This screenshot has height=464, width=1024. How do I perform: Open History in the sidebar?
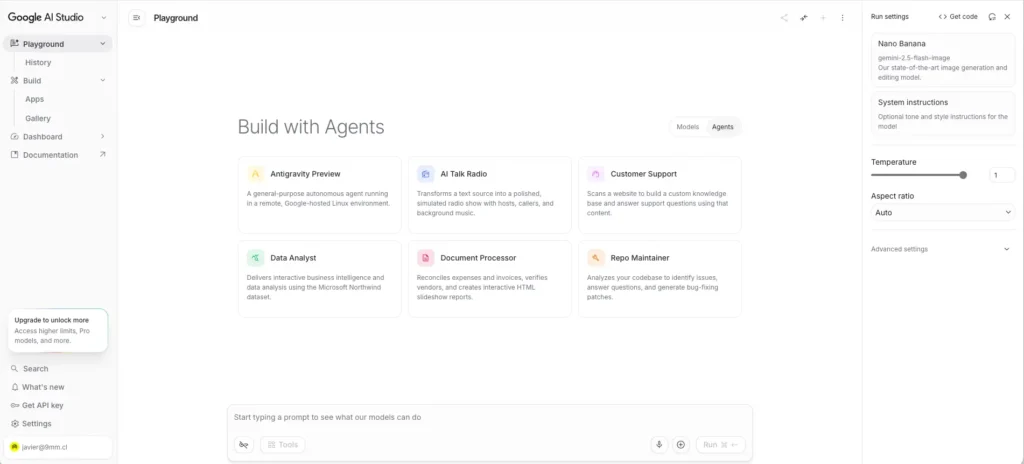click(38, 63)
